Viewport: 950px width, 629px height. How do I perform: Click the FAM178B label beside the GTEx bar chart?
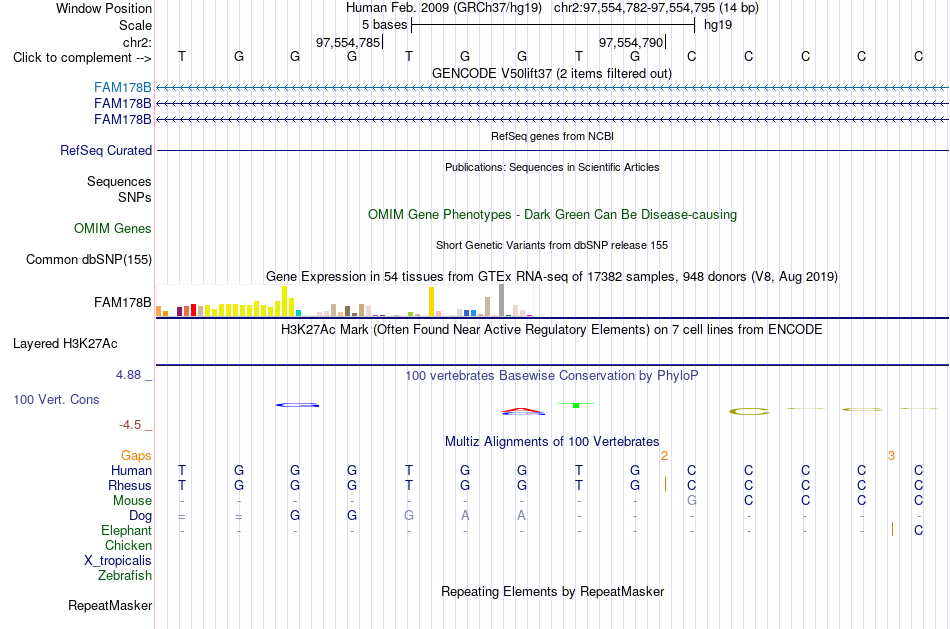(x=122, y=302)
